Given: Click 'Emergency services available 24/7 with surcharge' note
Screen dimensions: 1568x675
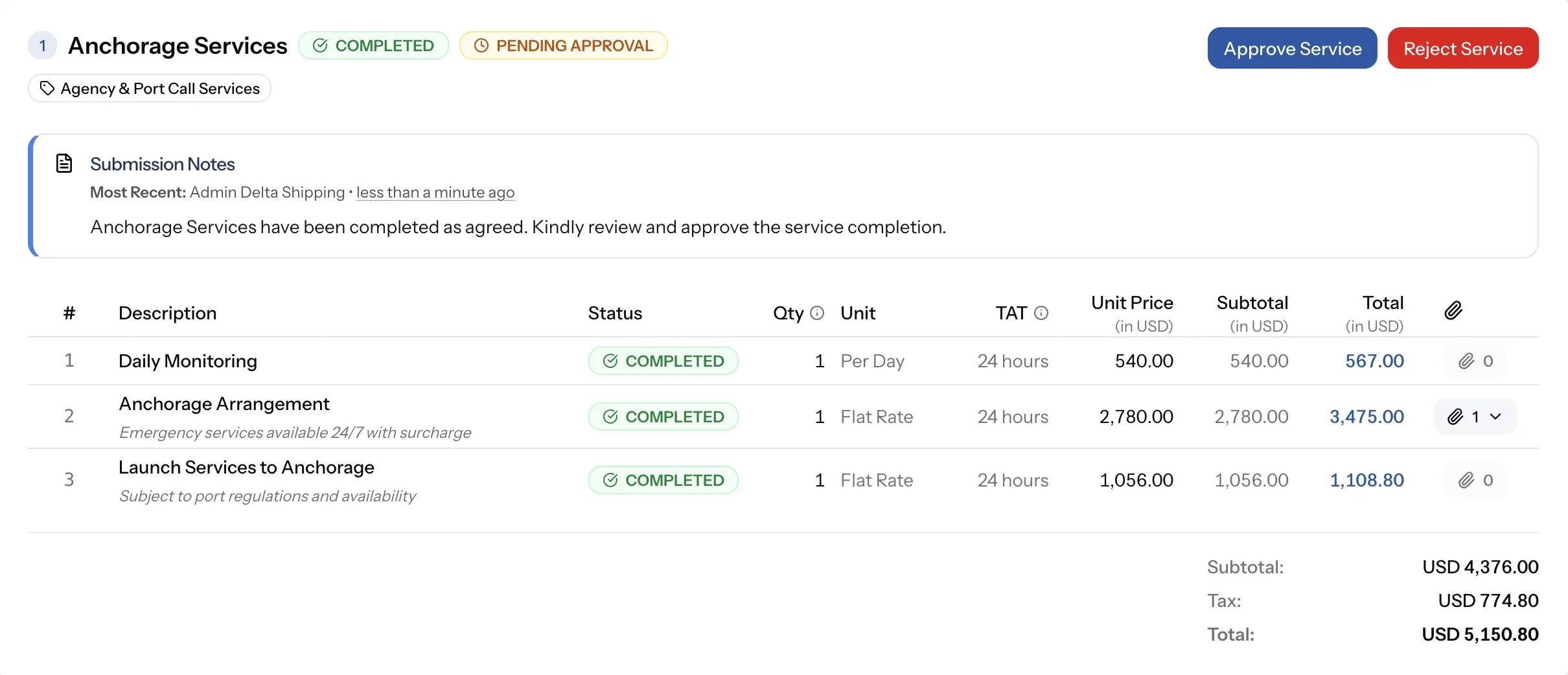Looking at the screenshot, I should (x=295, y=433).
